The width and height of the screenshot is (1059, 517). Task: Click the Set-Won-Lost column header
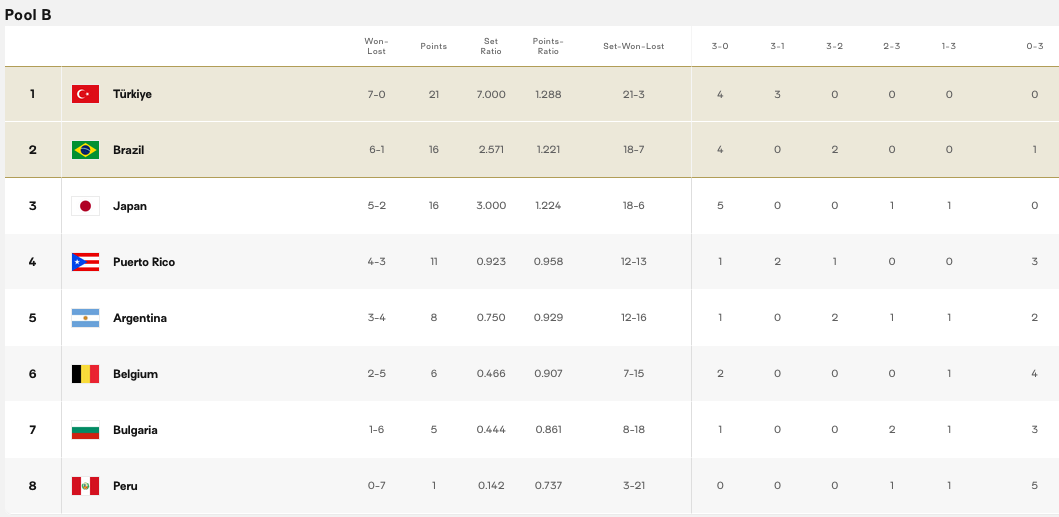pos(634,47)
